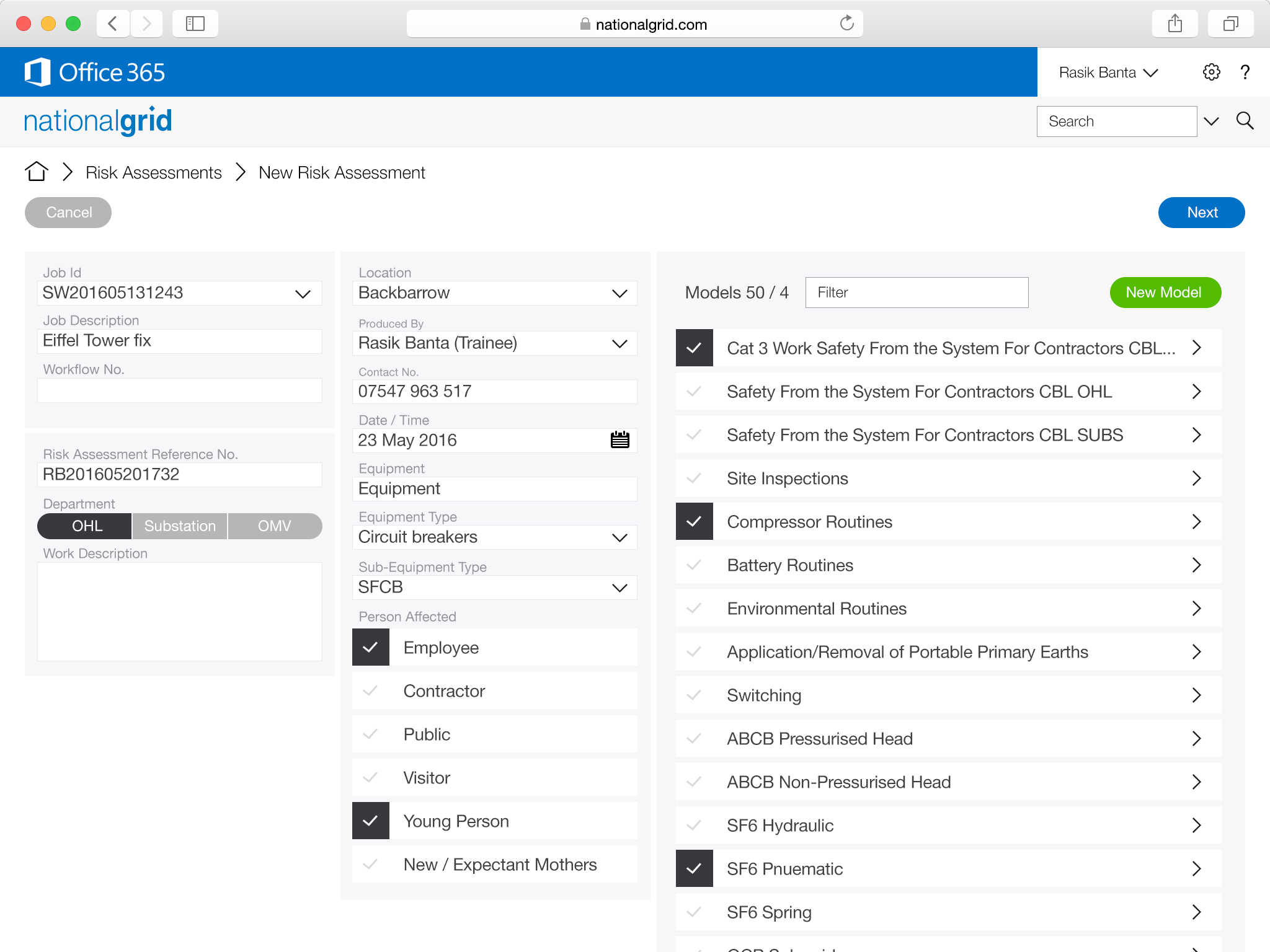The height and width of the screenshot is (952, 1270).
Task: Select the Substation department tab
Action: click(180, 526)
